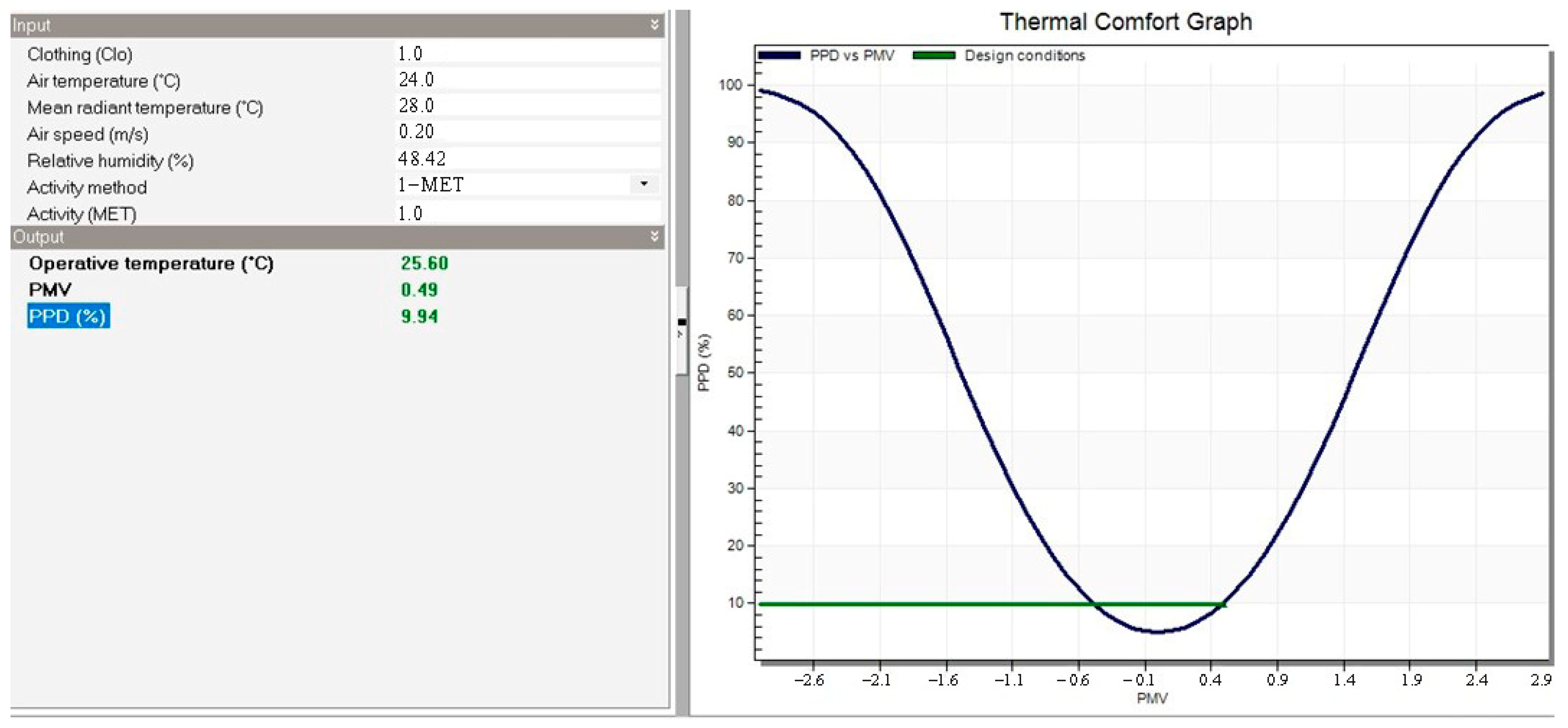Click the Air speed value field
1568x728 pixels.
pos(526,132)
